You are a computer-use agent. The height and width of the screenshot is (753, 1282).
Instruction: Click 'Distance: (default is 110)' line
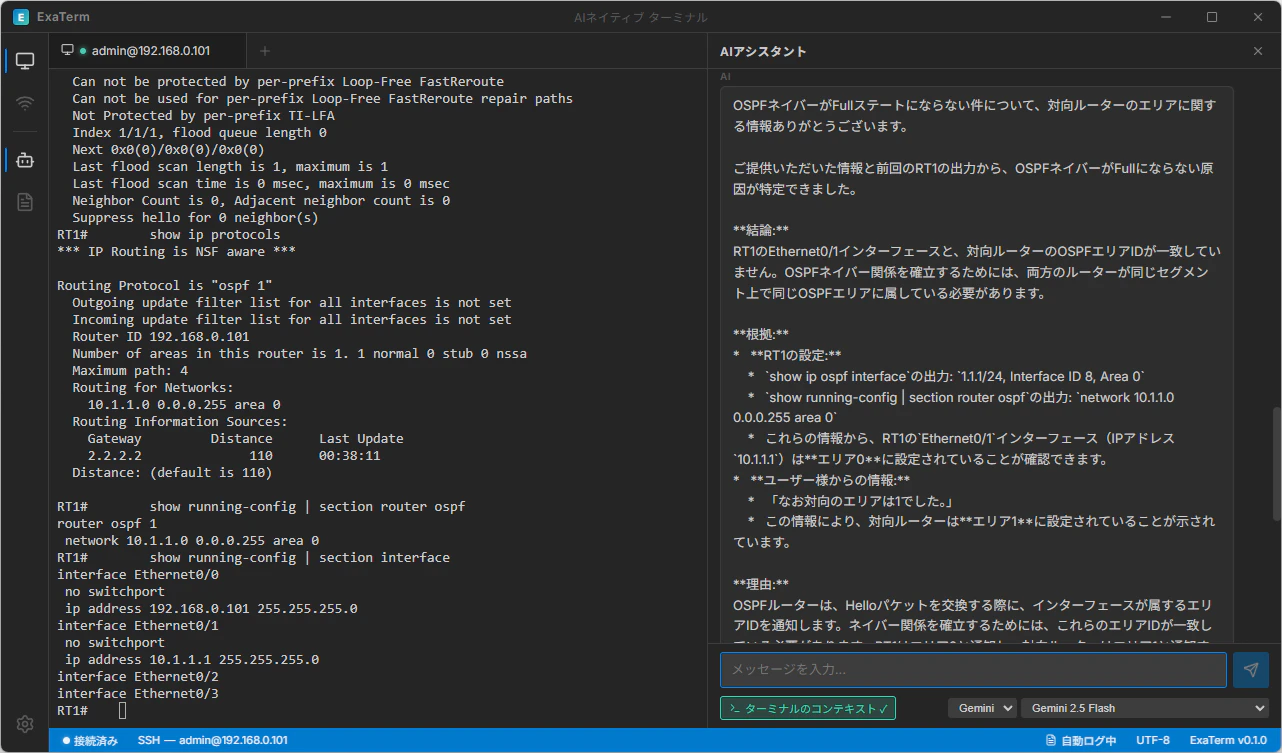(172, 472)
